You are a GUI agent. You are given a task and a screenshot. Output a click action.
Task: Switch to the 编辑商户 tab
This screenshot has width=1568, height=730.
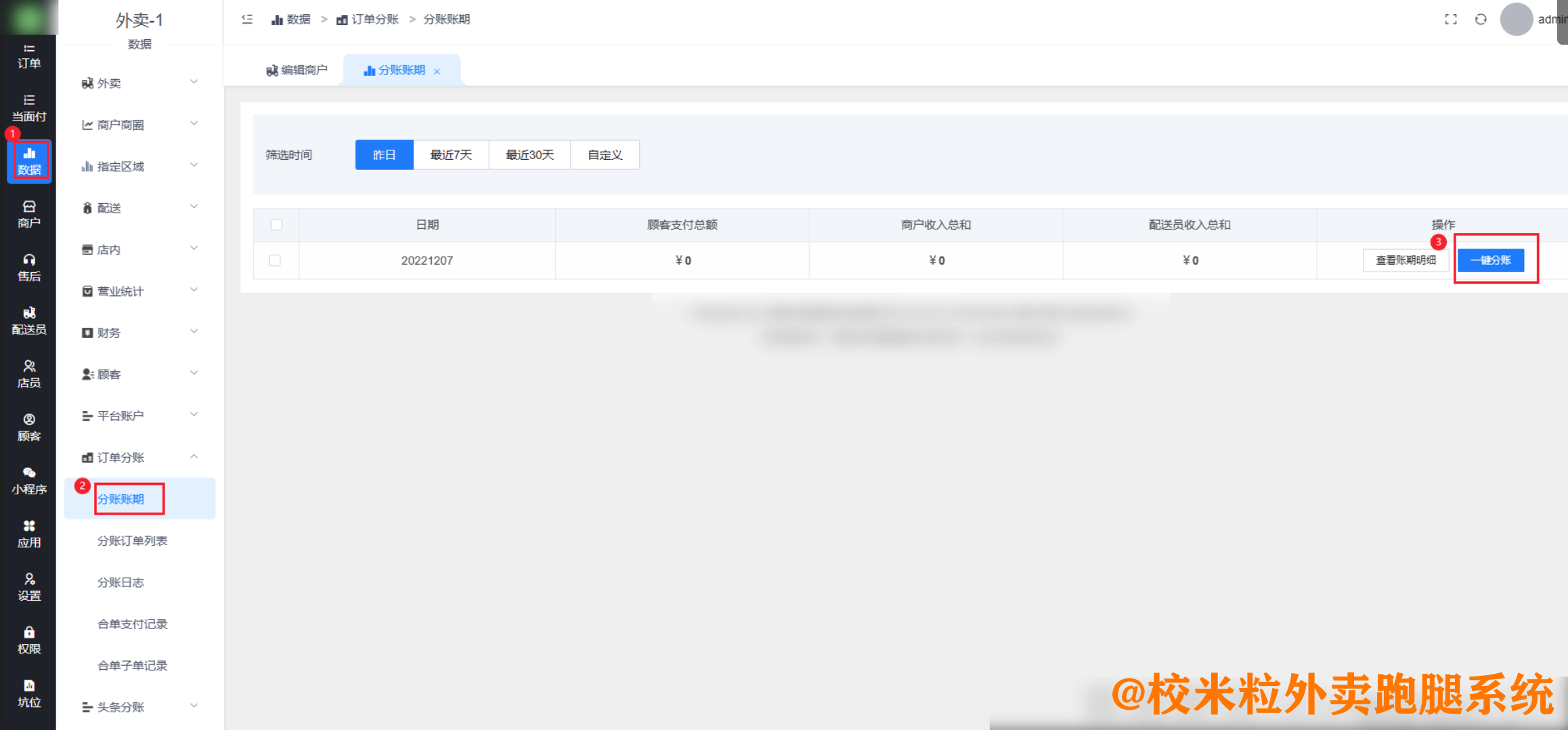point(298,69)
